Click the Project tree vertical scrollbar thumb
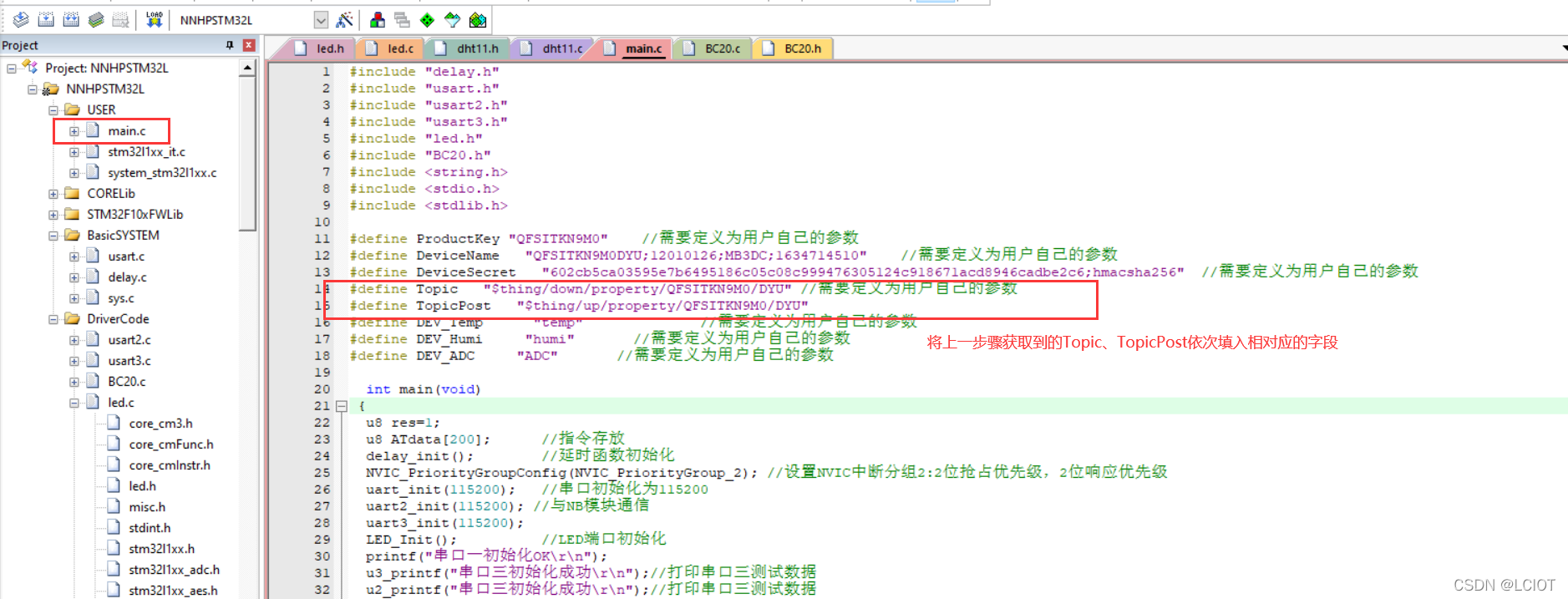1568x599 pixels. [247, 154]
